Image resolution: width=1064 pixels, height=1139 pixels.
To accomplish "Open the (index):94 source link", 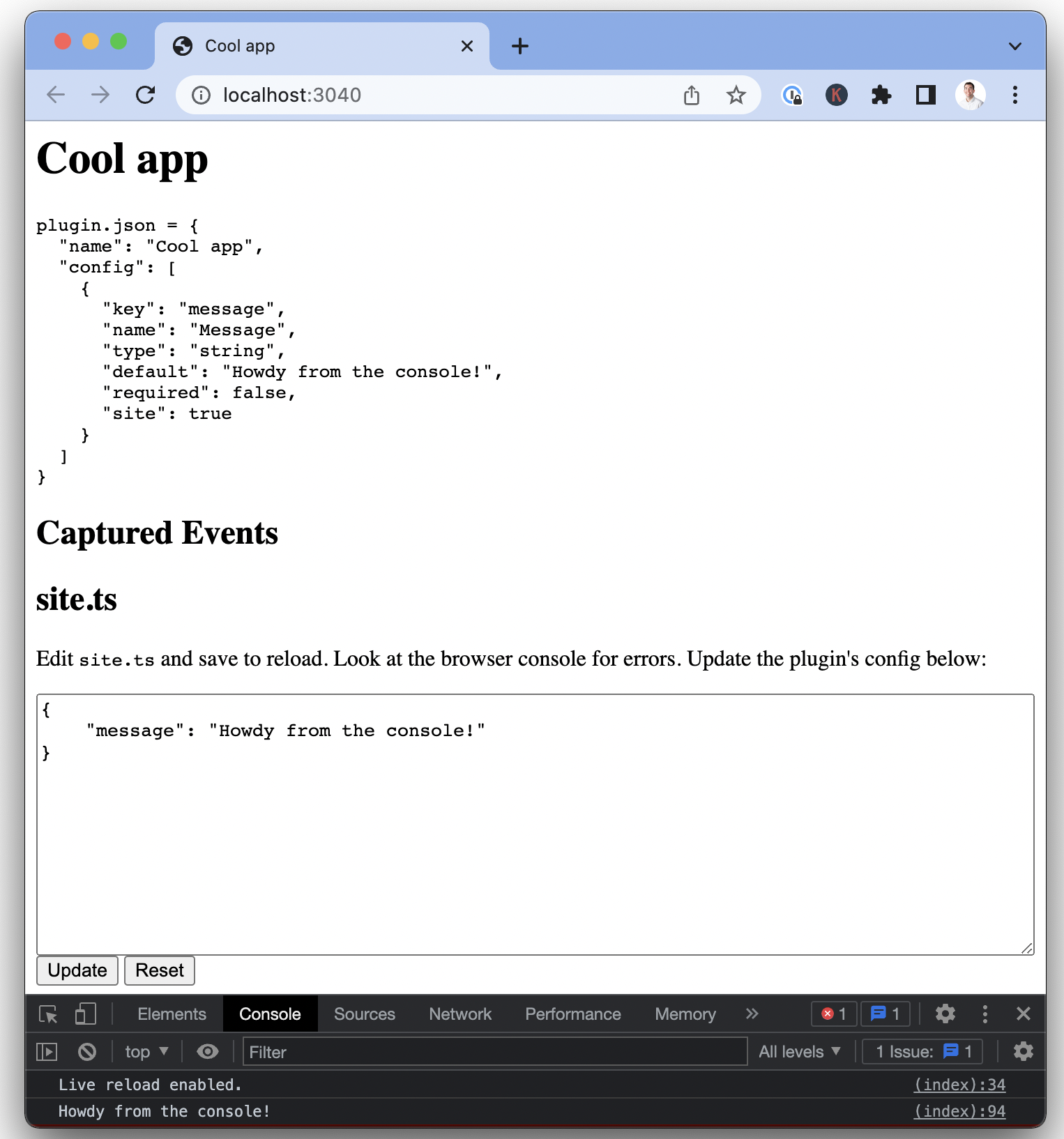I will coord(959,1111).
